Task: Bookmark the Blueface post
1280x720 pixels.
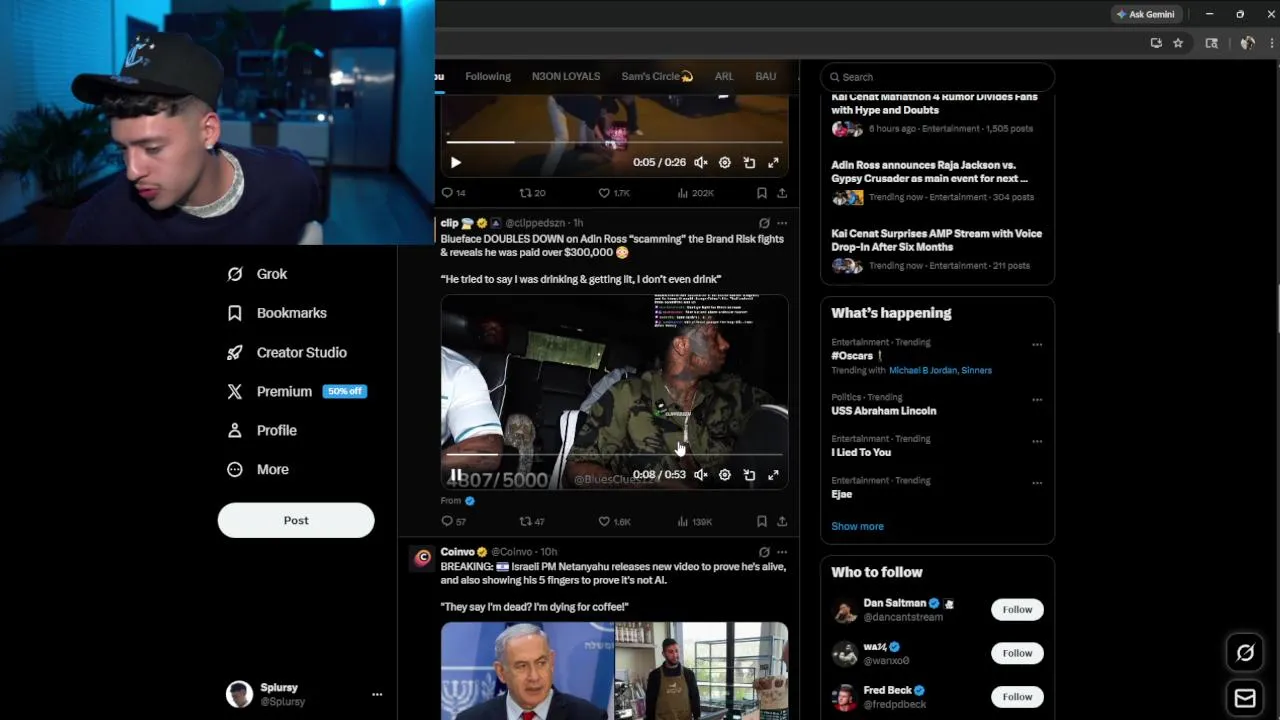Action: click(x=762, y=521)
